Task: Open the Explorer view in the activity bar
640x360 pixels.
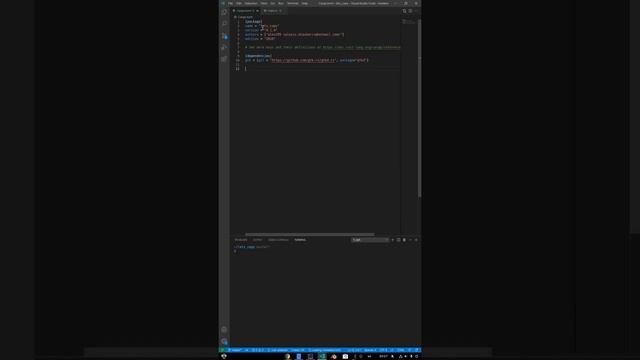Action: pos(224,12)
